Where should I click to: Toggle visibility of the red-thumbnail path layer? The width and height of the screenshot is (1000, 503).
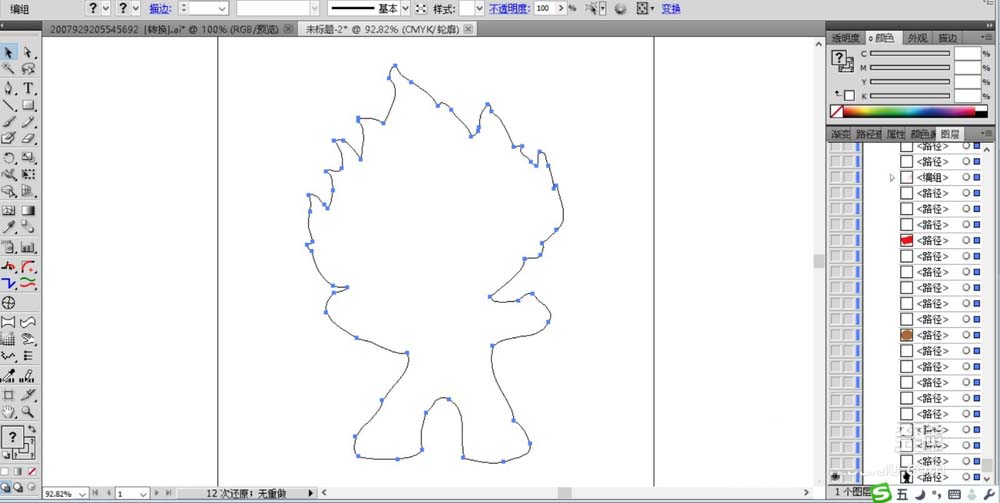pos(835,240)
